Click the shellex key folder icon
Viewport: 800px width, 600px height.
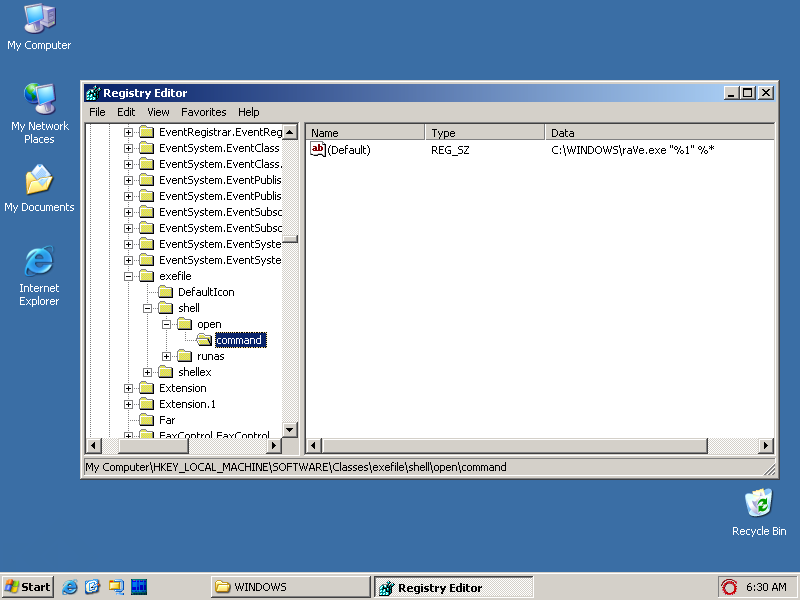point(165,372)
